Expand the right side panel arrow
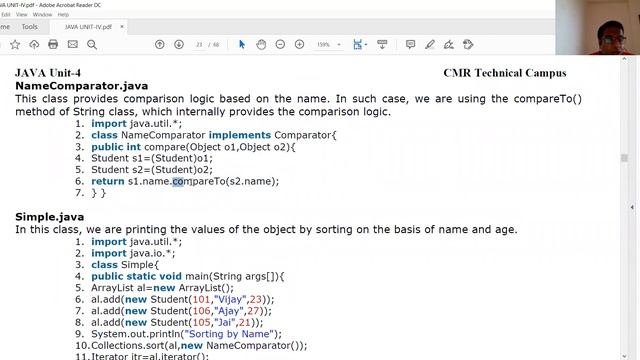640x360 pixels. [632, 207]
